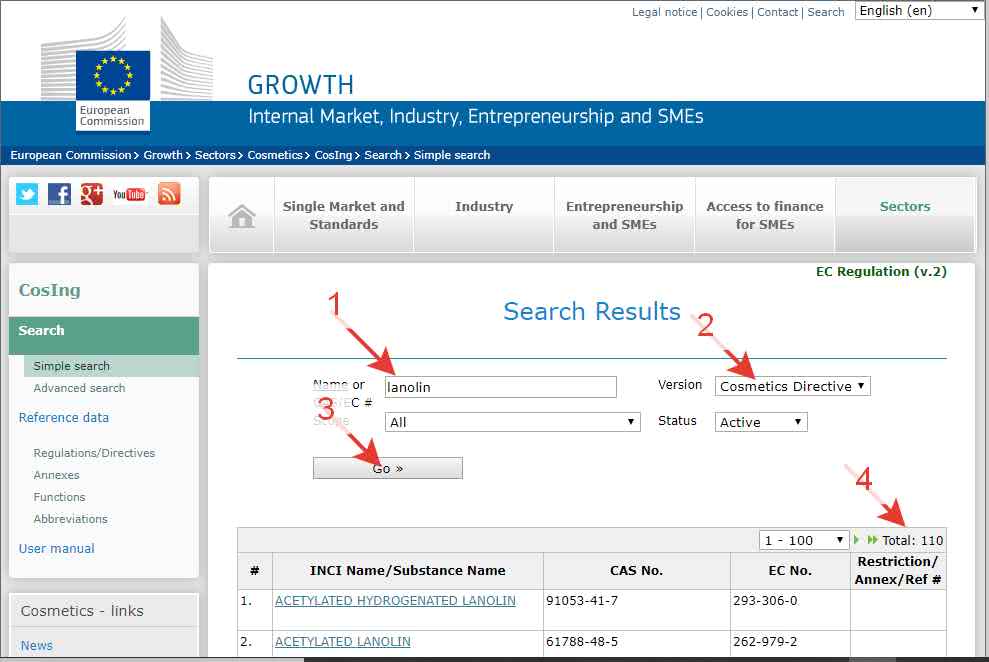Open the Twitter social icon

click(x=27, y=194)
